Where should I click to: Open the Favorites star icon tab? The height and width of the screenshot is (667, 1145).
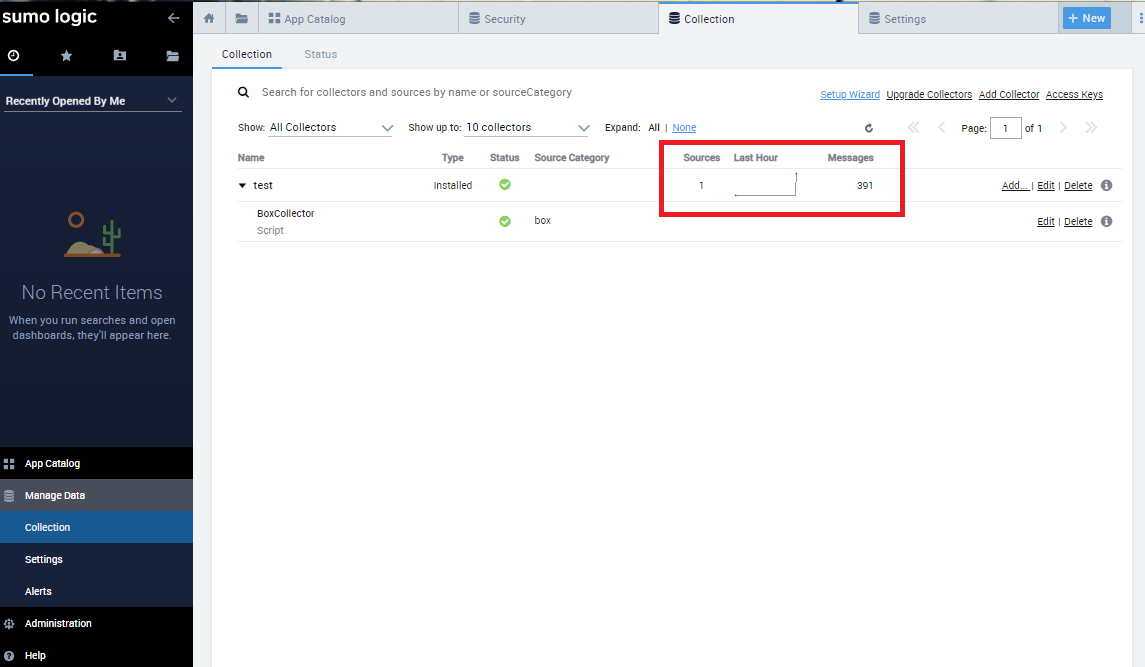point(66,56)
